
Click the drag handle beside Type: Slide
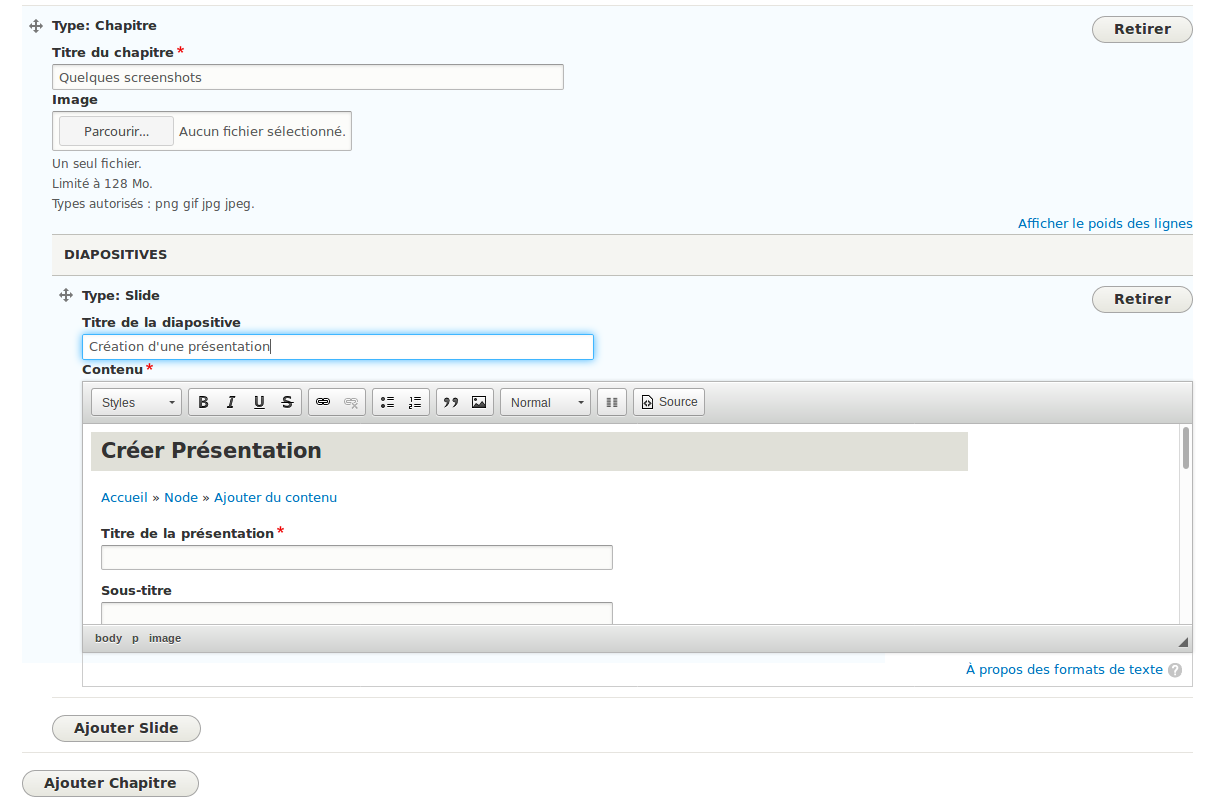pyautogui.click(x=67, y=296)
